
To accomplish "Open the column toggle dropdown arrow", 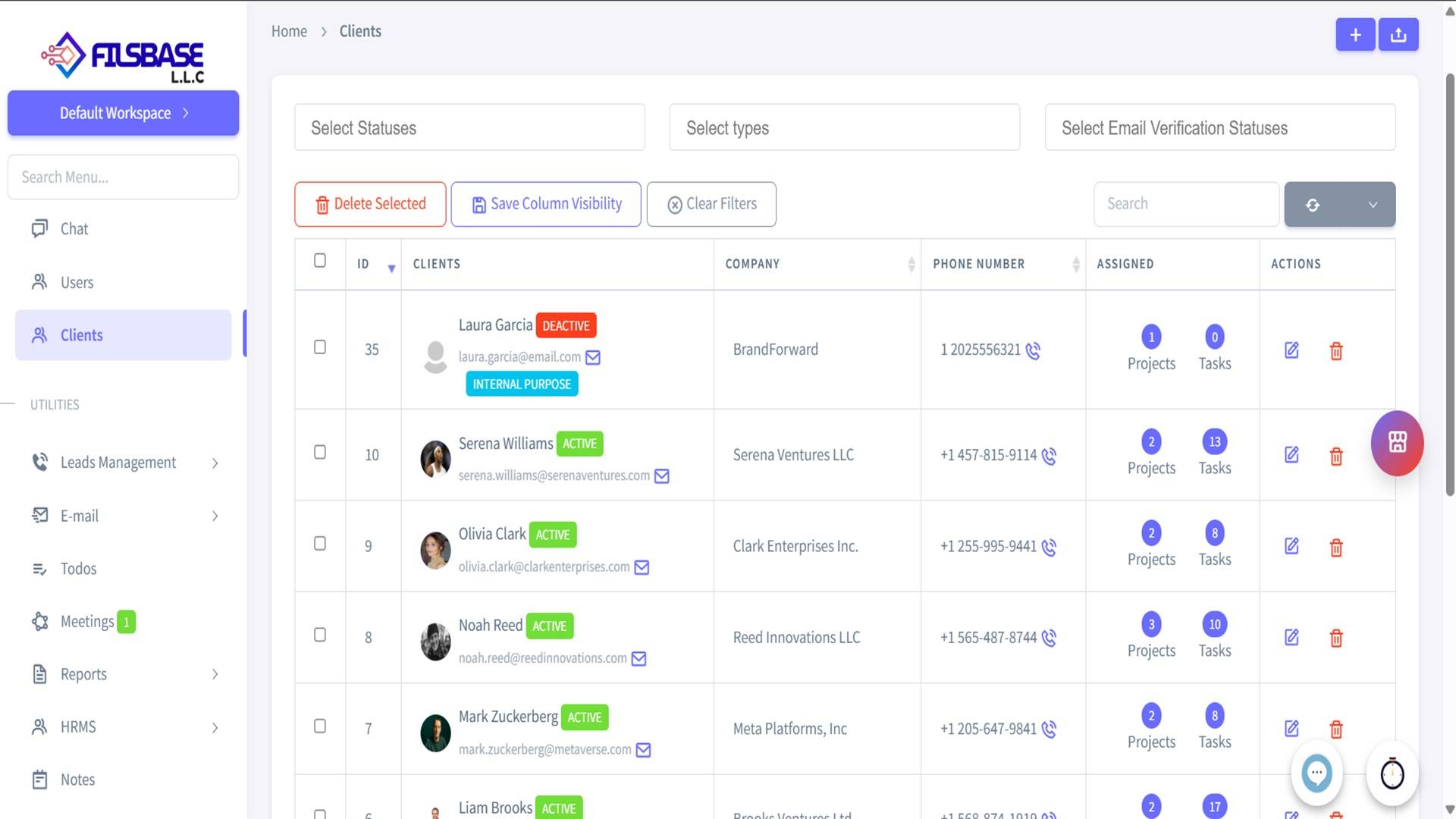I will (1372, 205).
